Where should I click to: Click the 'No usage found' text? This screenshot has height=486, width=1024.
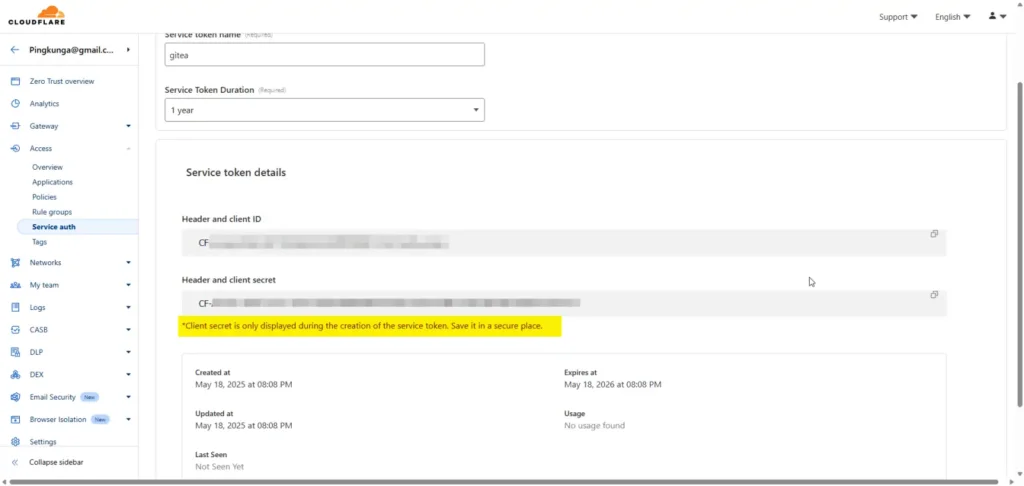[x=594, y=426]
